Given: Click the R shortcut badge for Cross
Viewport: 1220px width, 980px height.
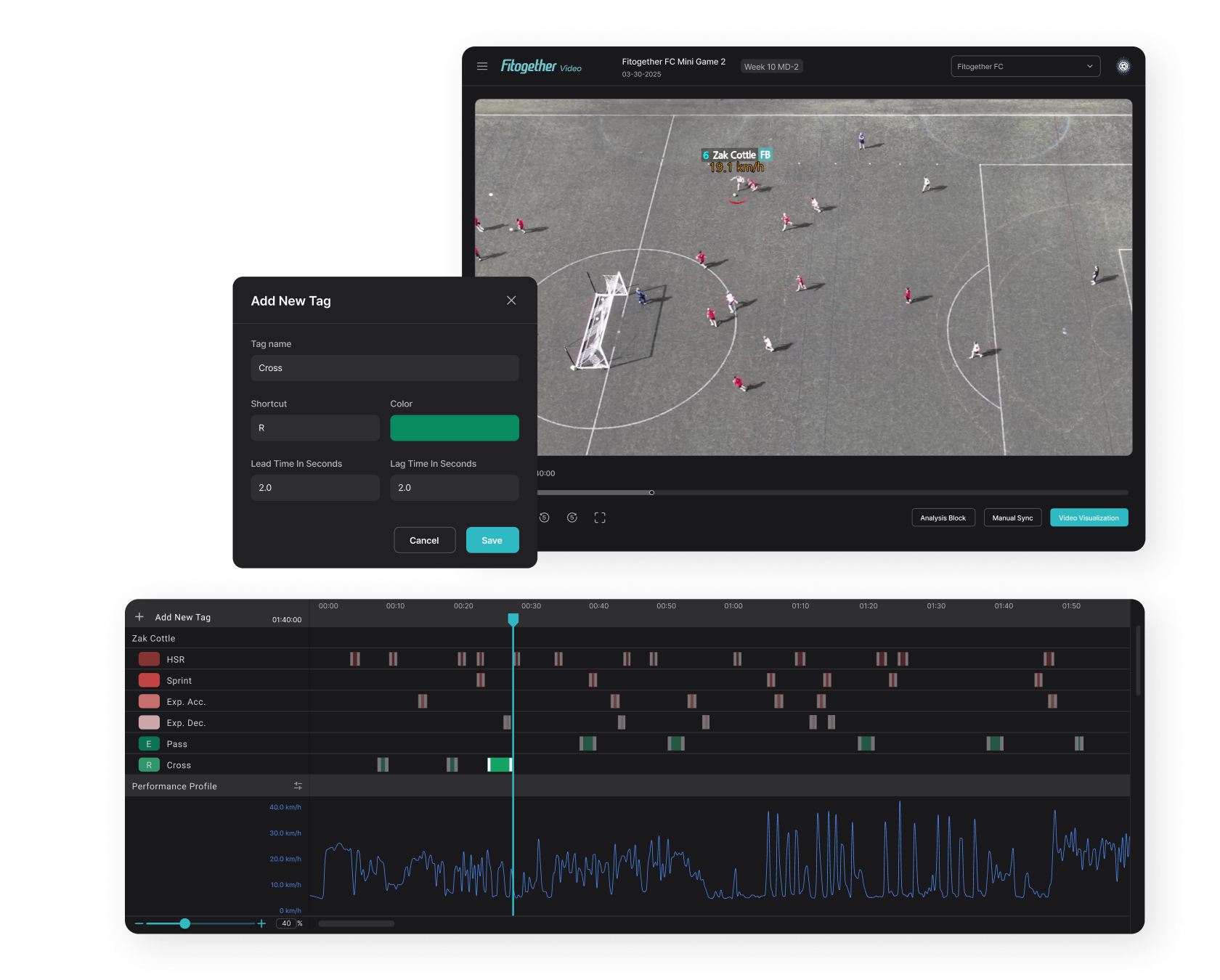Looking at the screenshot, I should tap(149, 764).
